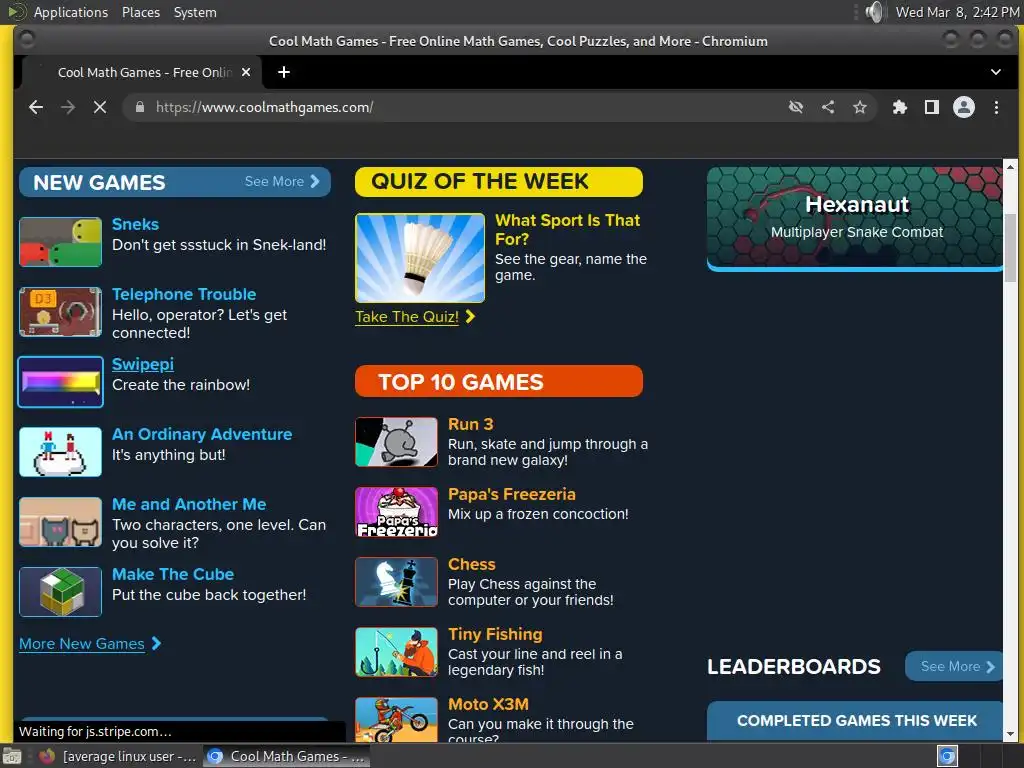The height and width of the screenshot is (768, 1024).
Task: Click the scrollbar up arrow
Action: (x=1010, y=167)
